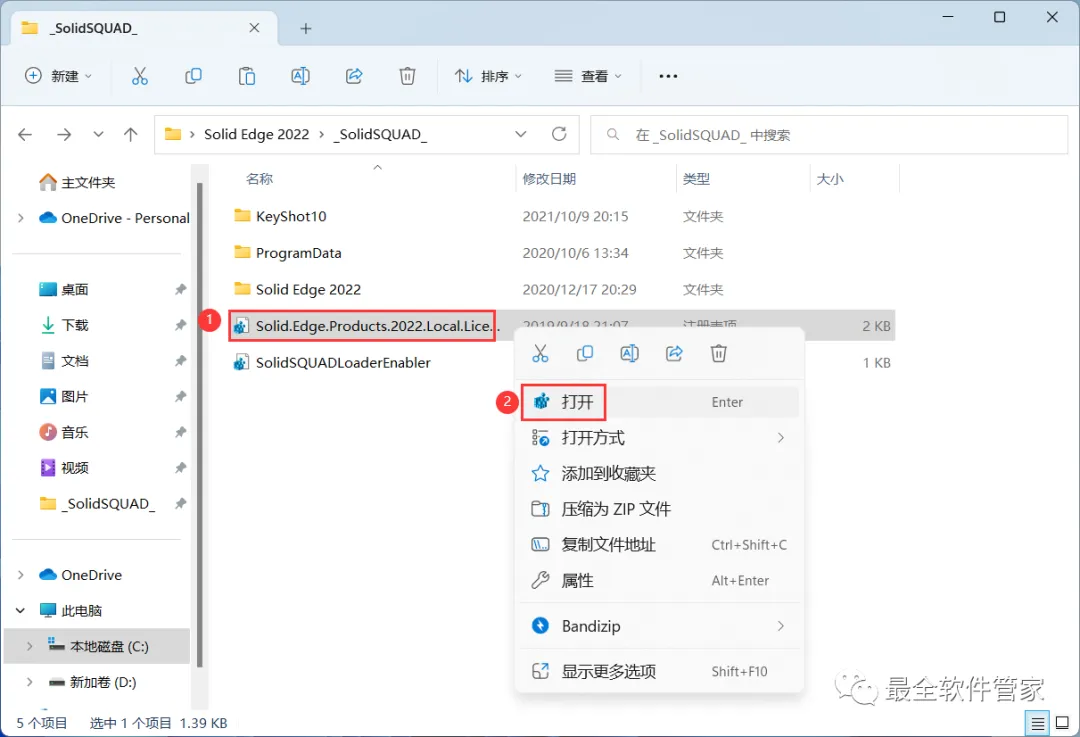
Task: Select the Solid Edge 2022 folder row
Action: coord(561,289)
